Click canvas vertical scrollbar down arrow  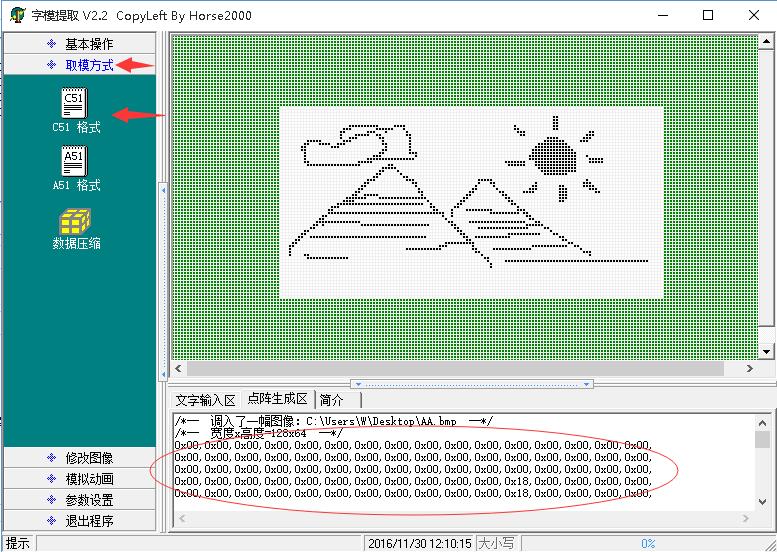pos(766,352)
